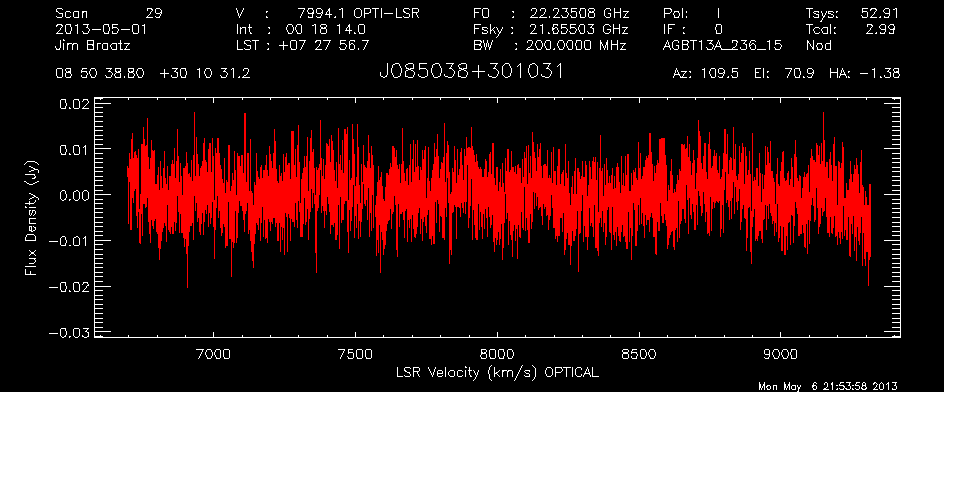Click the scan number 29
962x490 pixels.
pos(154,13)
